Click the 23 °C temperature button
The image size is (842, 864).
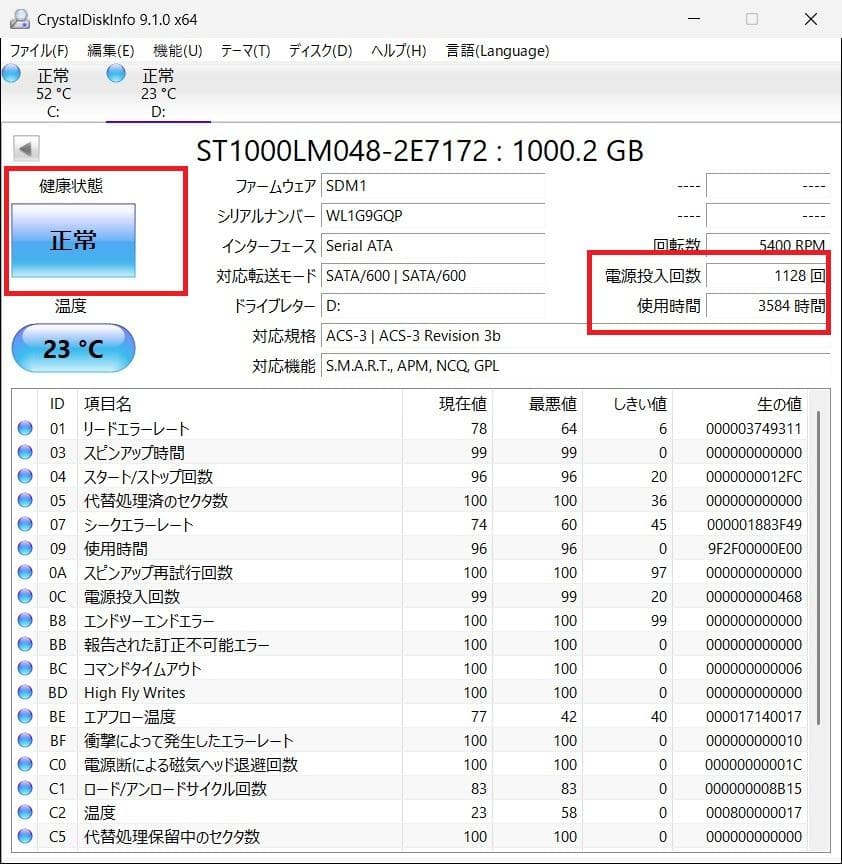pyautogui.click(x=73, y=348)
